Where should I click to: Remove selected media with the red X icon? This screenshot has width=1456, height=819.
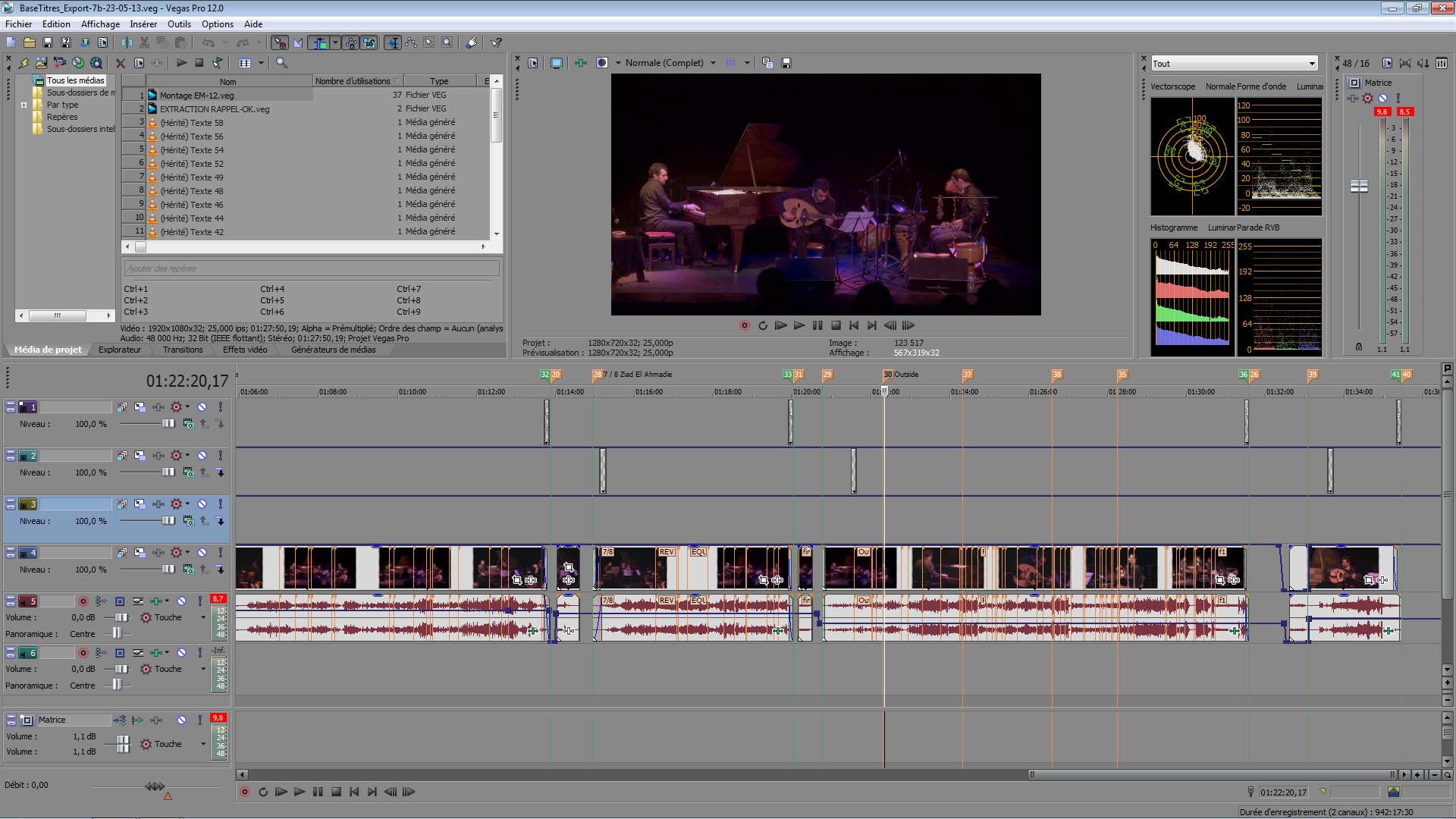click(x=120, y=63)
